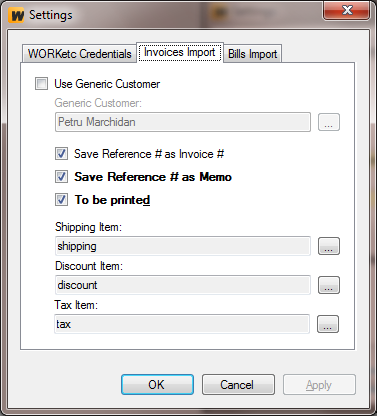The width and height of the screenshot is (377, 416).
Task: Uncheck Save Reference # as Invoice #
Action: (x=61, y=154)
